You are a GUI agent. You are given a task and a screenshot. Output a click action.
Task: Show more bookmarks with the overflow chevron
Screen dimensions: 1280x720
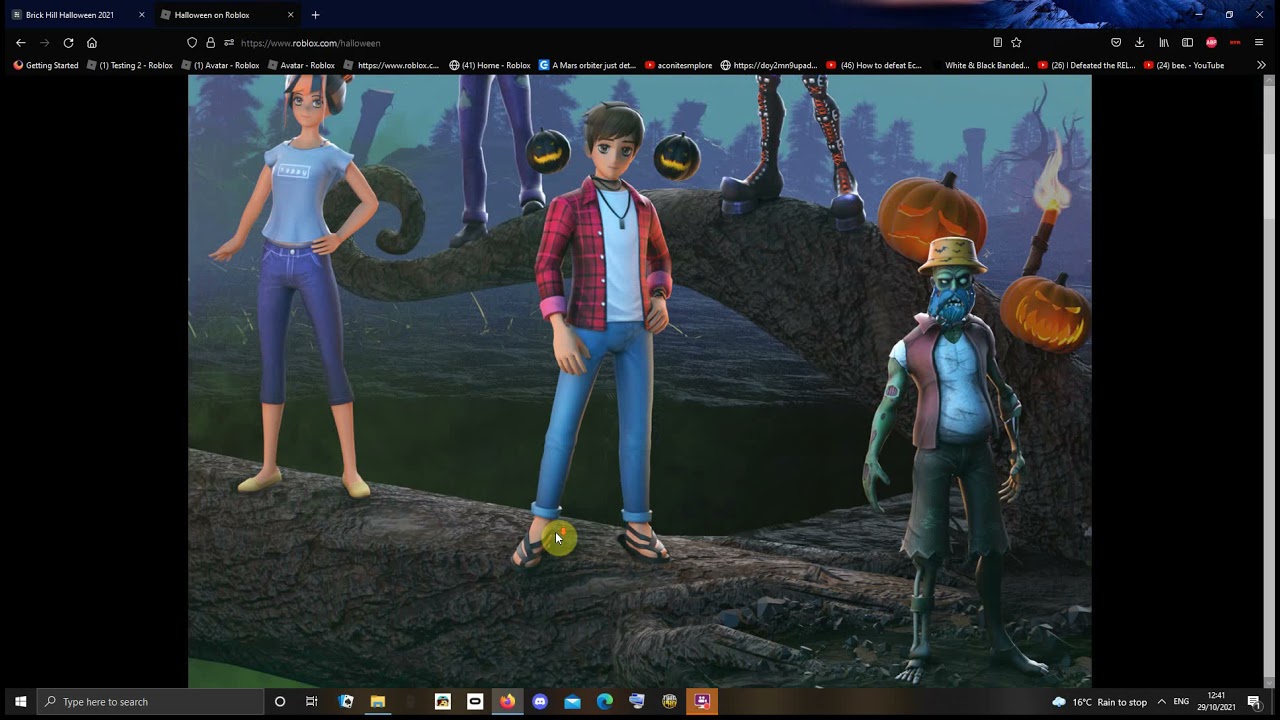1261,65
